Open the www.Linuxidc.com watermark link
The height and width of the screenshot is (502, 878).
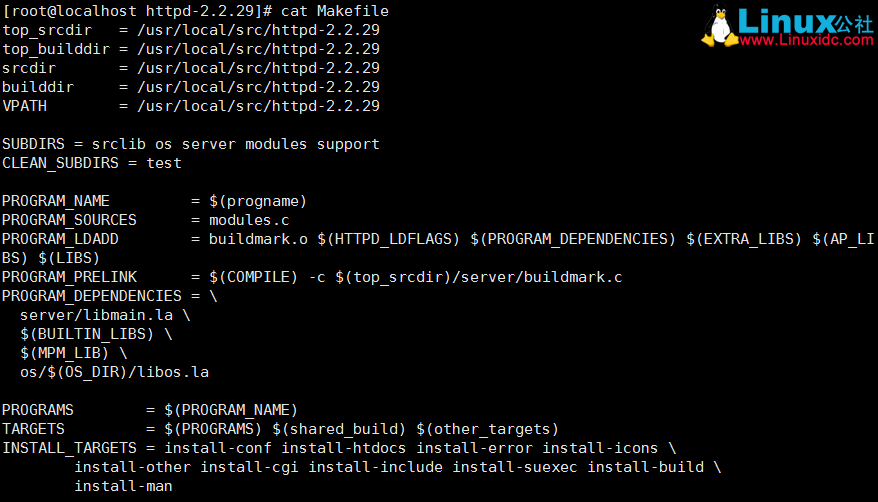pyautogui.click(x=806, y=40)
